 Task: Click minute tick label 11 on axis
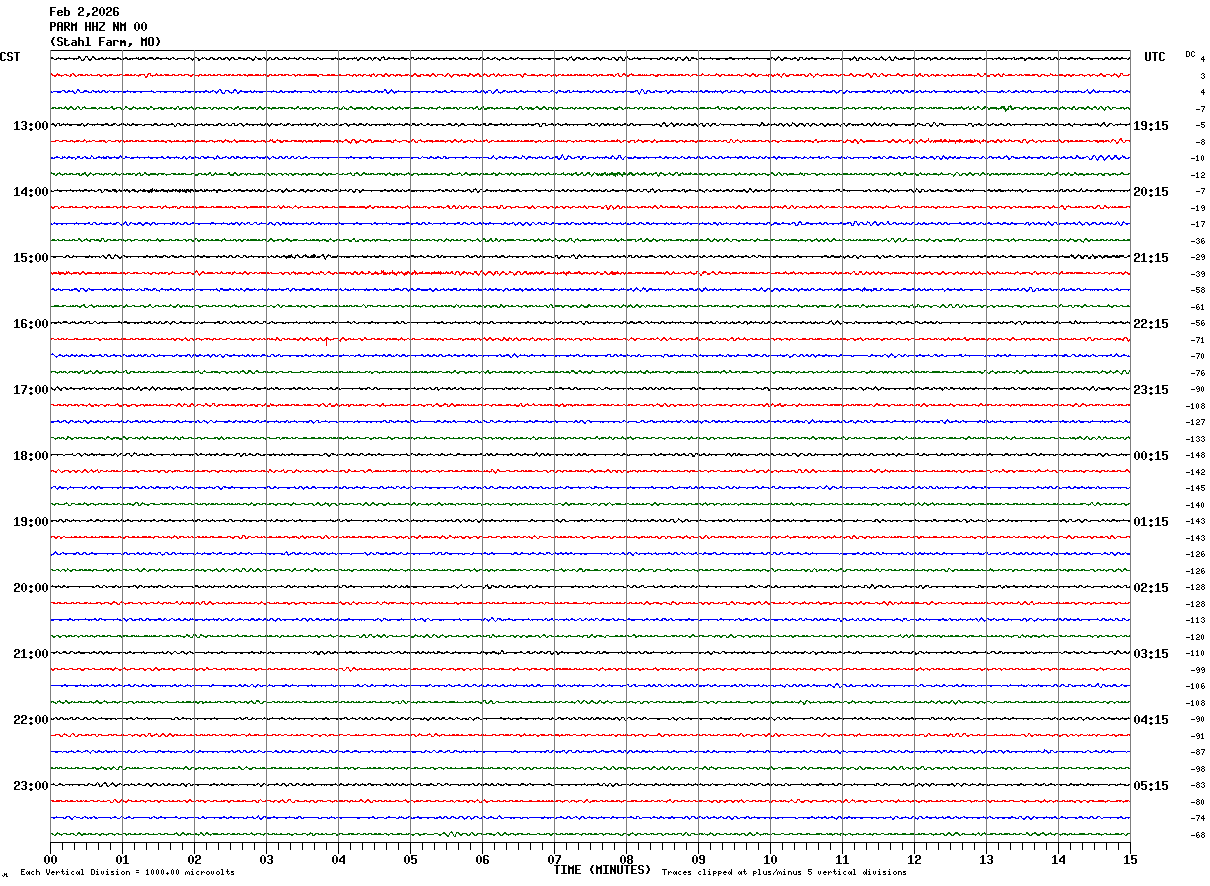point(842,860)
